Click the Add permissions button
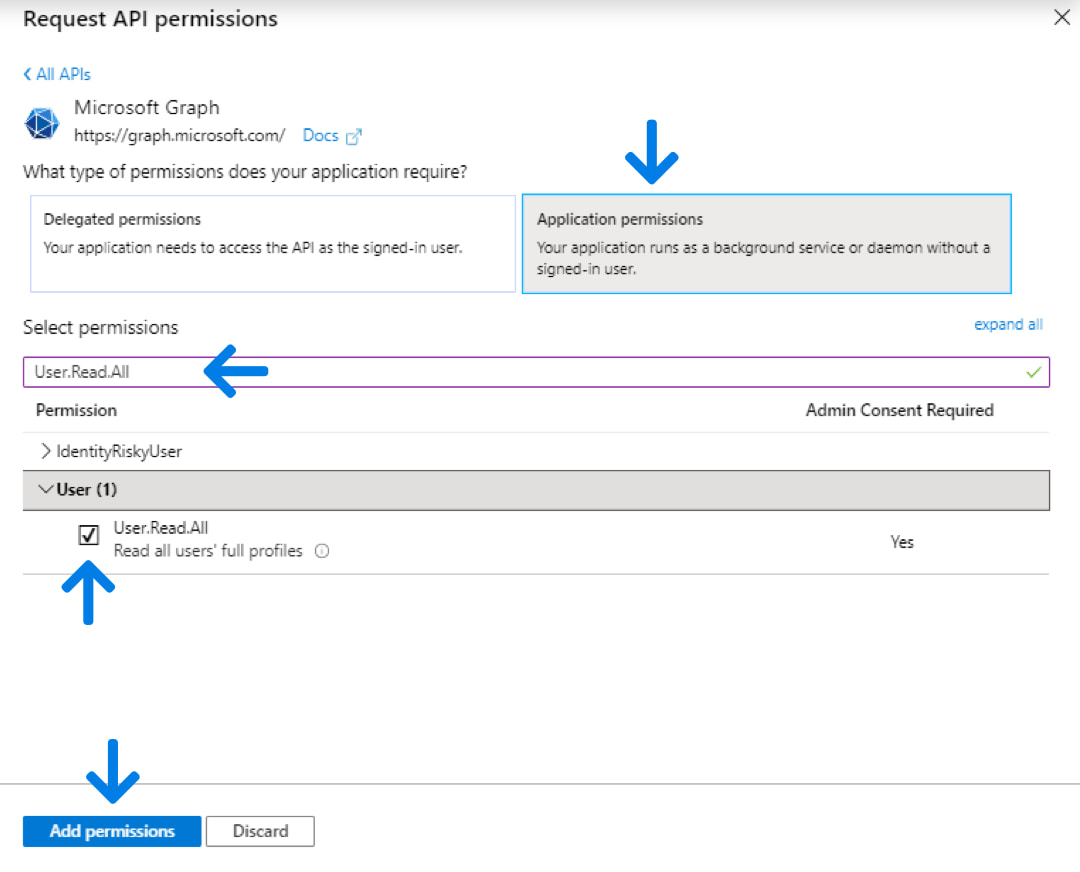Image resolution: width=1080 pixels, height=872 pixels. (112, 831)
